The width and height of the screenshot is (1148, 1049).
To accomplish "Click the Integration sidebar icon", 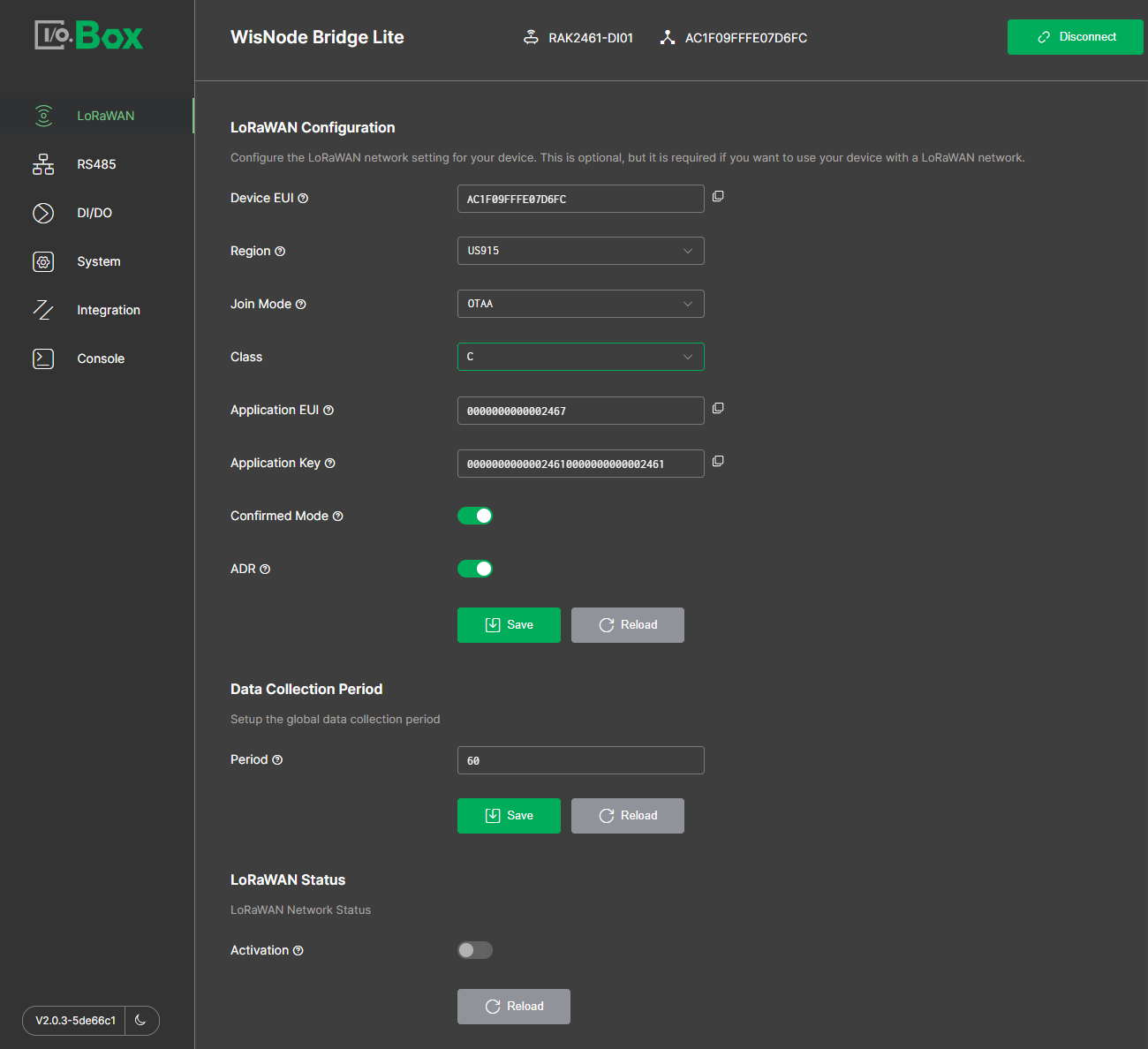I will pyautogui.click(x=43, y=310).
